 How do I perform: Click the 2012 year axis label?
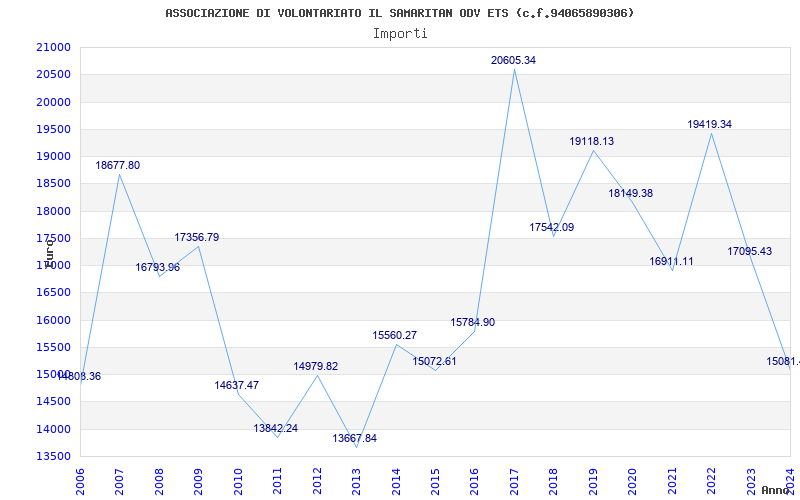click(317, 481)
